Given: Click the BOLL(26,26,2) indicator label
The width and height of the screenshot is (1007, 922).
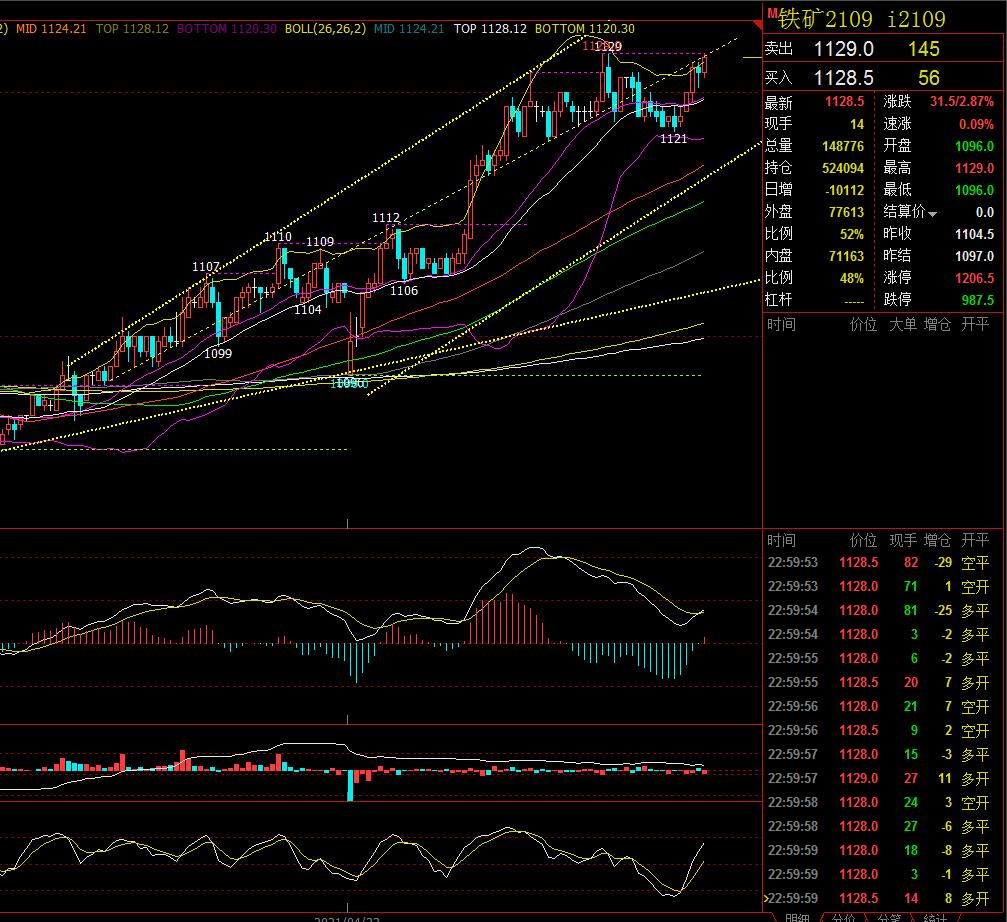Looking at the screenshot, I should coord(326,29).
